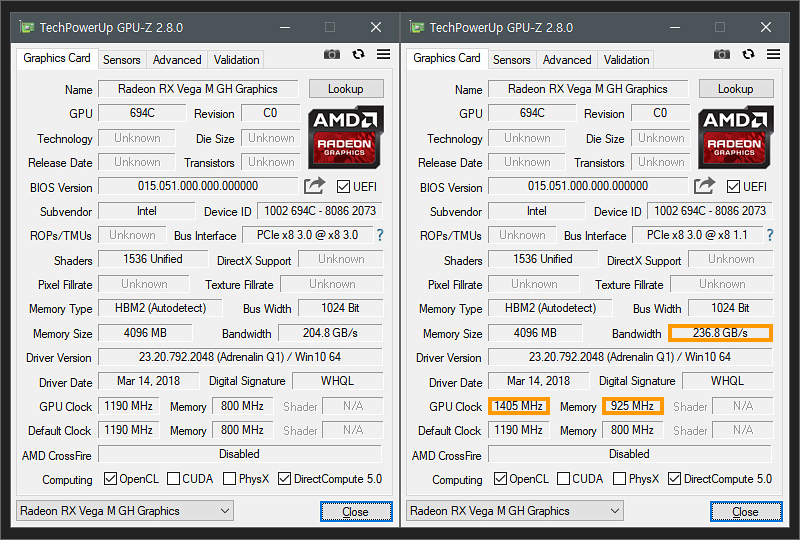Click PCIe x8 3.0 @ x8 3.0 field
Image resolution: width=800 pixels, height=540 pixels.
click(x=307, y=235)
